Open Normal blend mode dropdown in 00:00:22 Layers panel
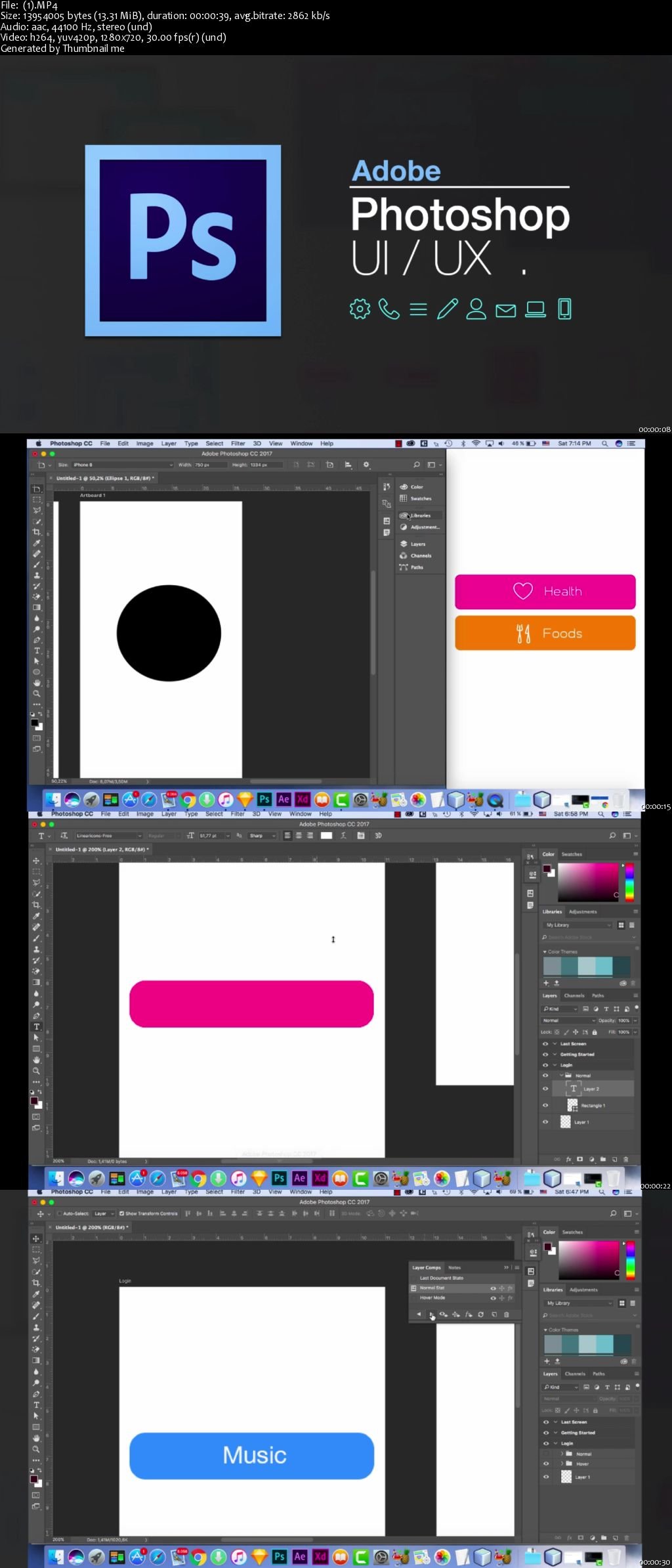The width and height of the screenshot is (672, 1568). pyautogui.click(x=568, y=1020)
